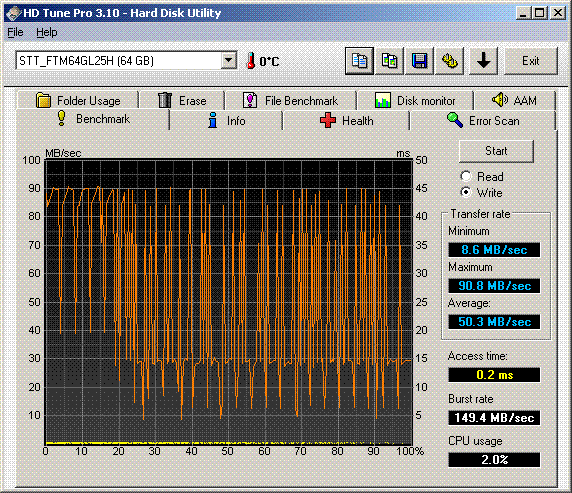Switch to the Error Scan tab
The height and width of the screenshot is (493, 572).
pos(482,120)
